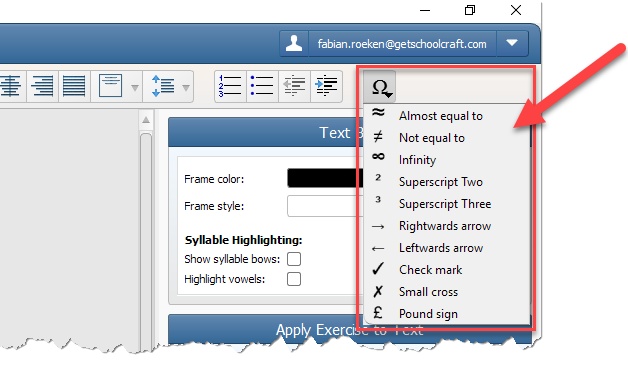The image size is (628, 367).
Task: Expand the account dropdown arrow
Action: click(x=512, y=43)
